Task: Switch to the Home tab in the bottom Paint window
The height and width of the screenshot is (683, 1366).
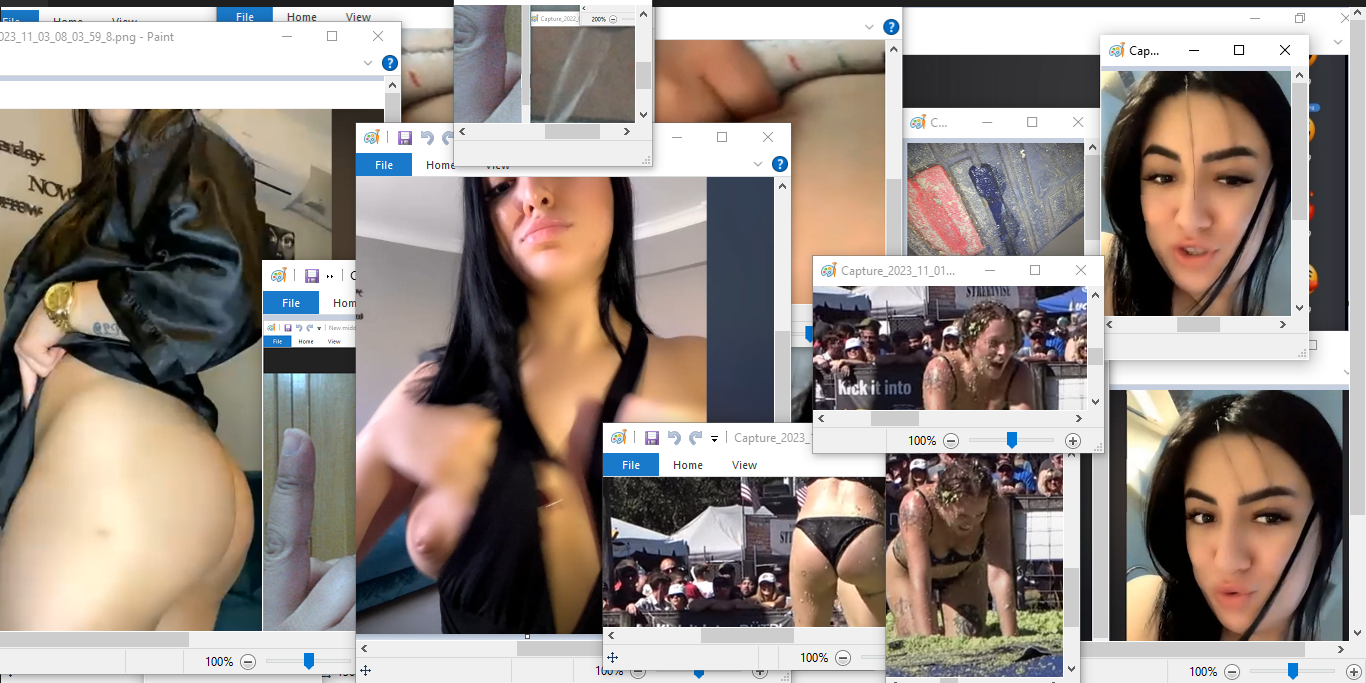Action: tap(687, 465)
